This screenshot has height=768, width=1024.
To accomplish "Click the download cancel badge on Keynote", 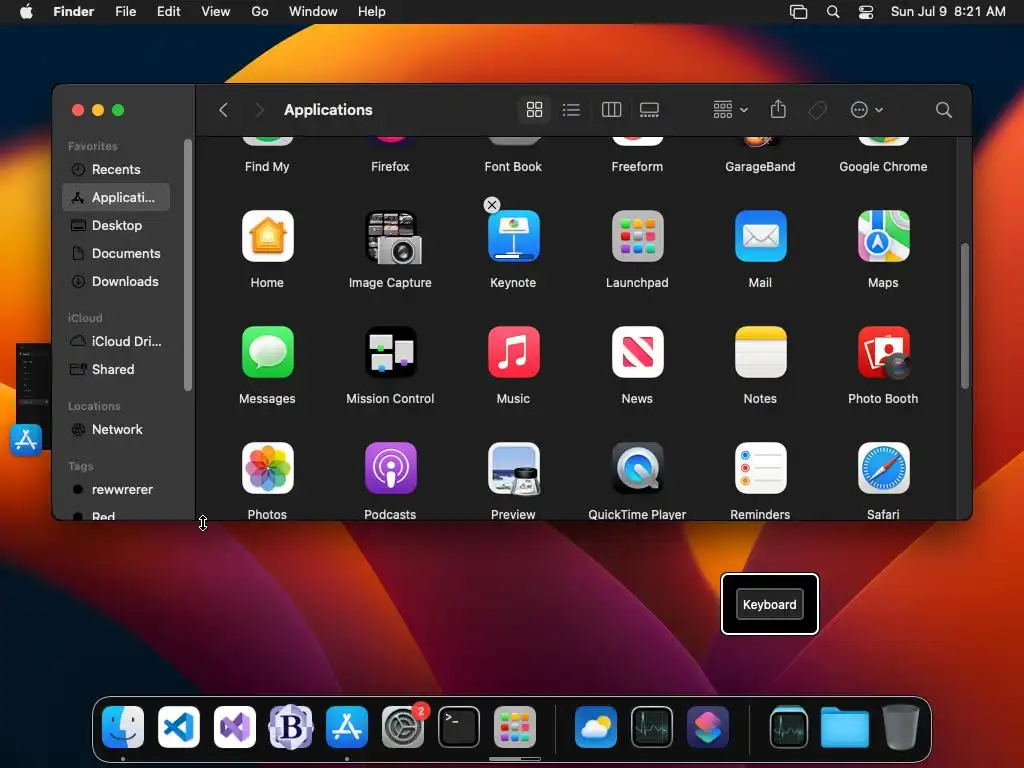I will coord(492,205).
